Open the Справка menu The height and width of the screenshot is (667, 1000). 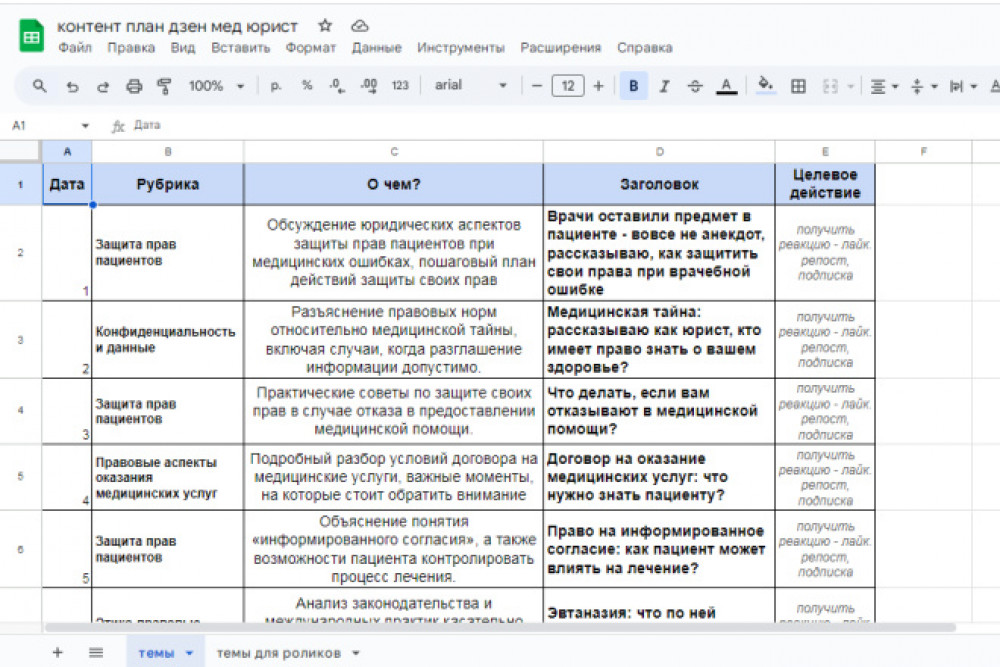click(644, 48)
